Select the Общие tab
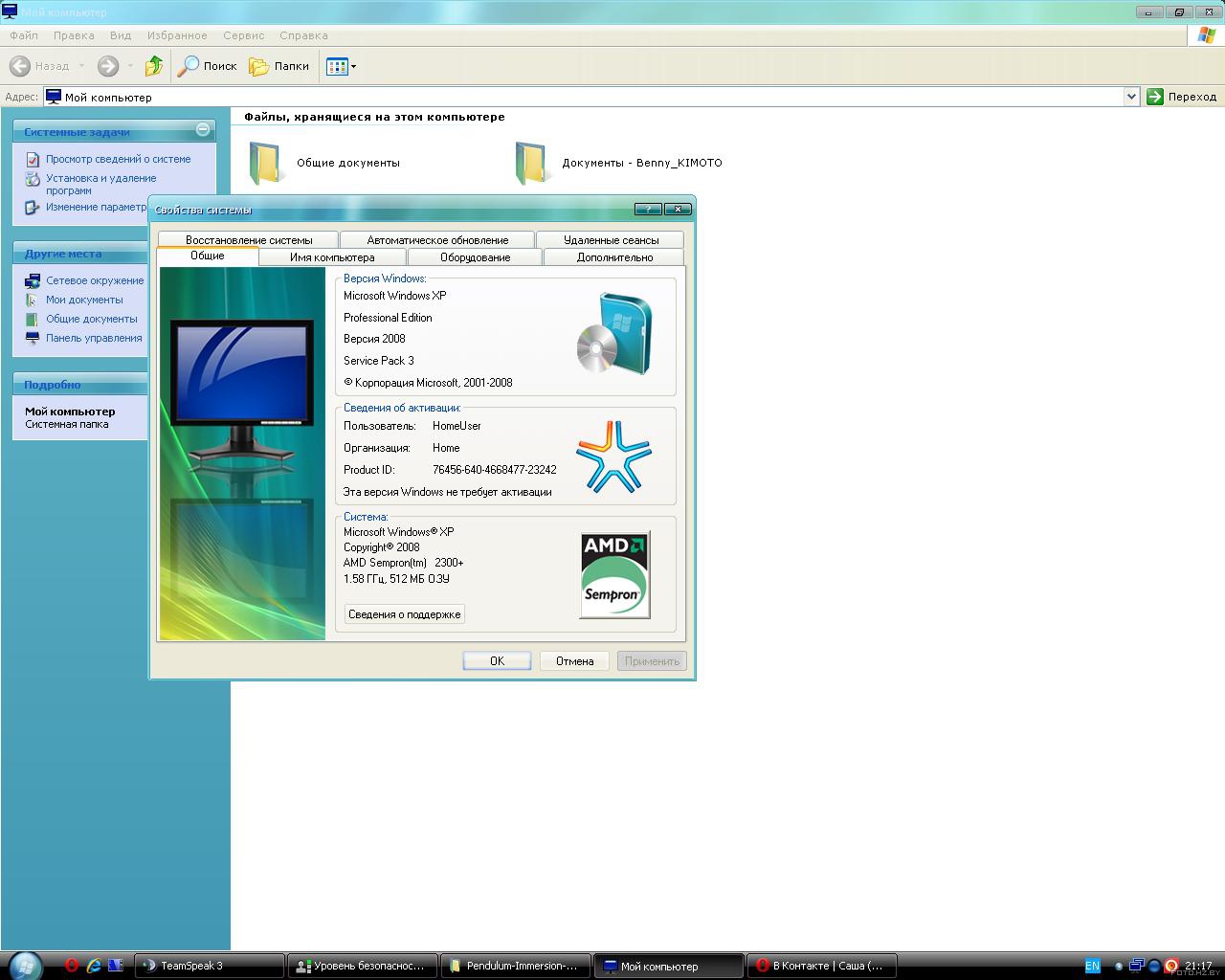Viewport: 1225px width, 980px height. coord(208,256)
